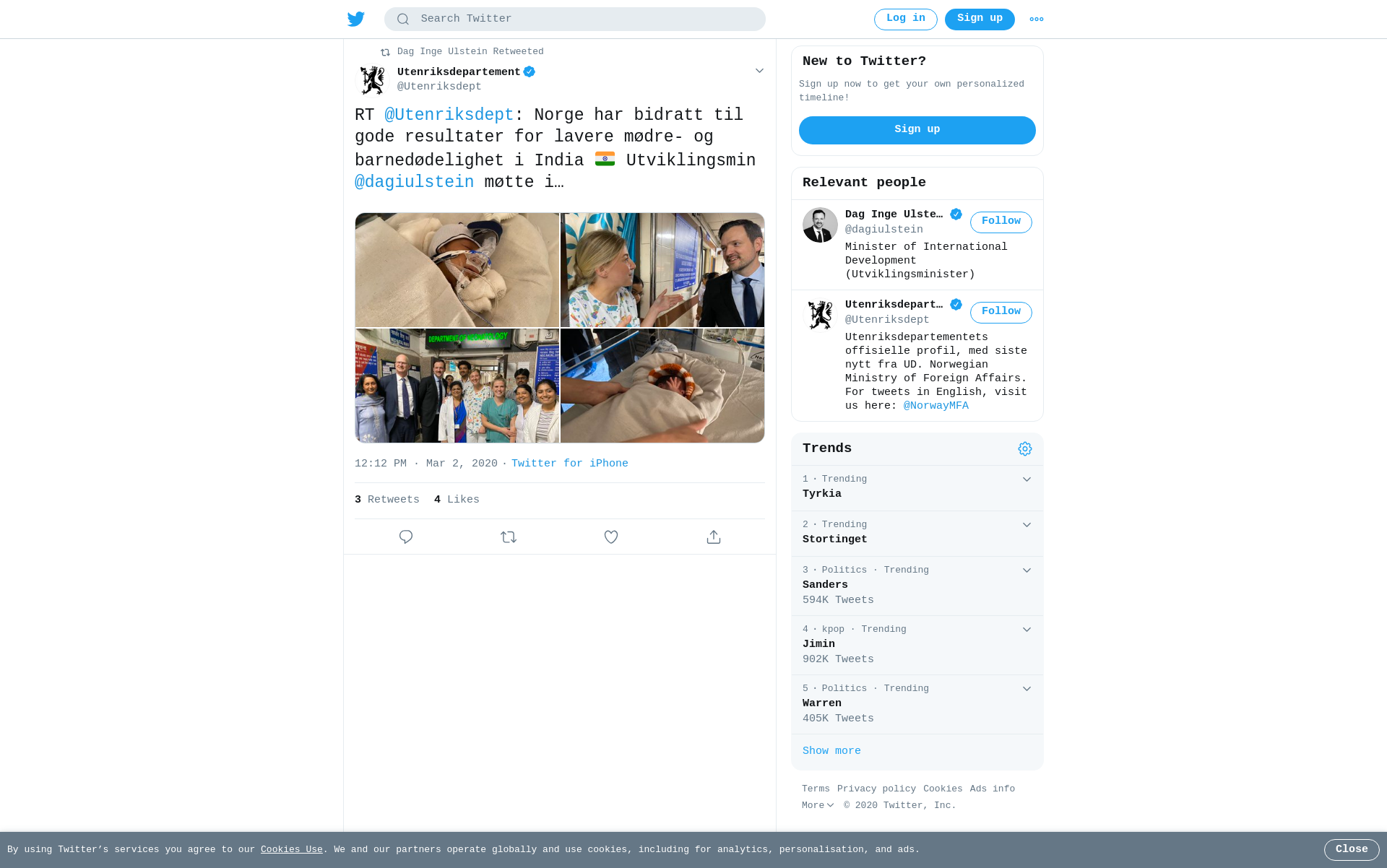
Task: Share tweet via the upload arrow icon
Action: point(714,537)
